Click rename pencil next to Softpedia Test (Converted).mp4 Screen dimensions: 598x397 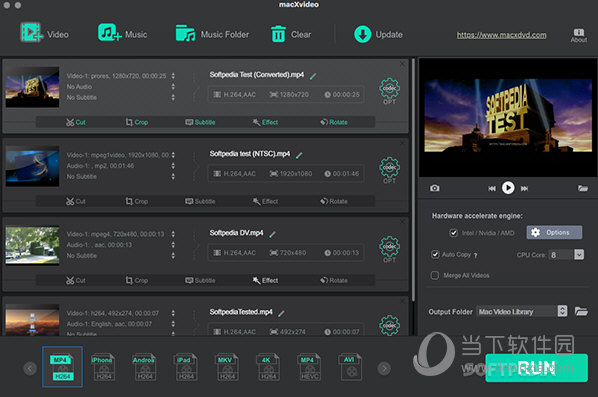[x=313, y=76]
